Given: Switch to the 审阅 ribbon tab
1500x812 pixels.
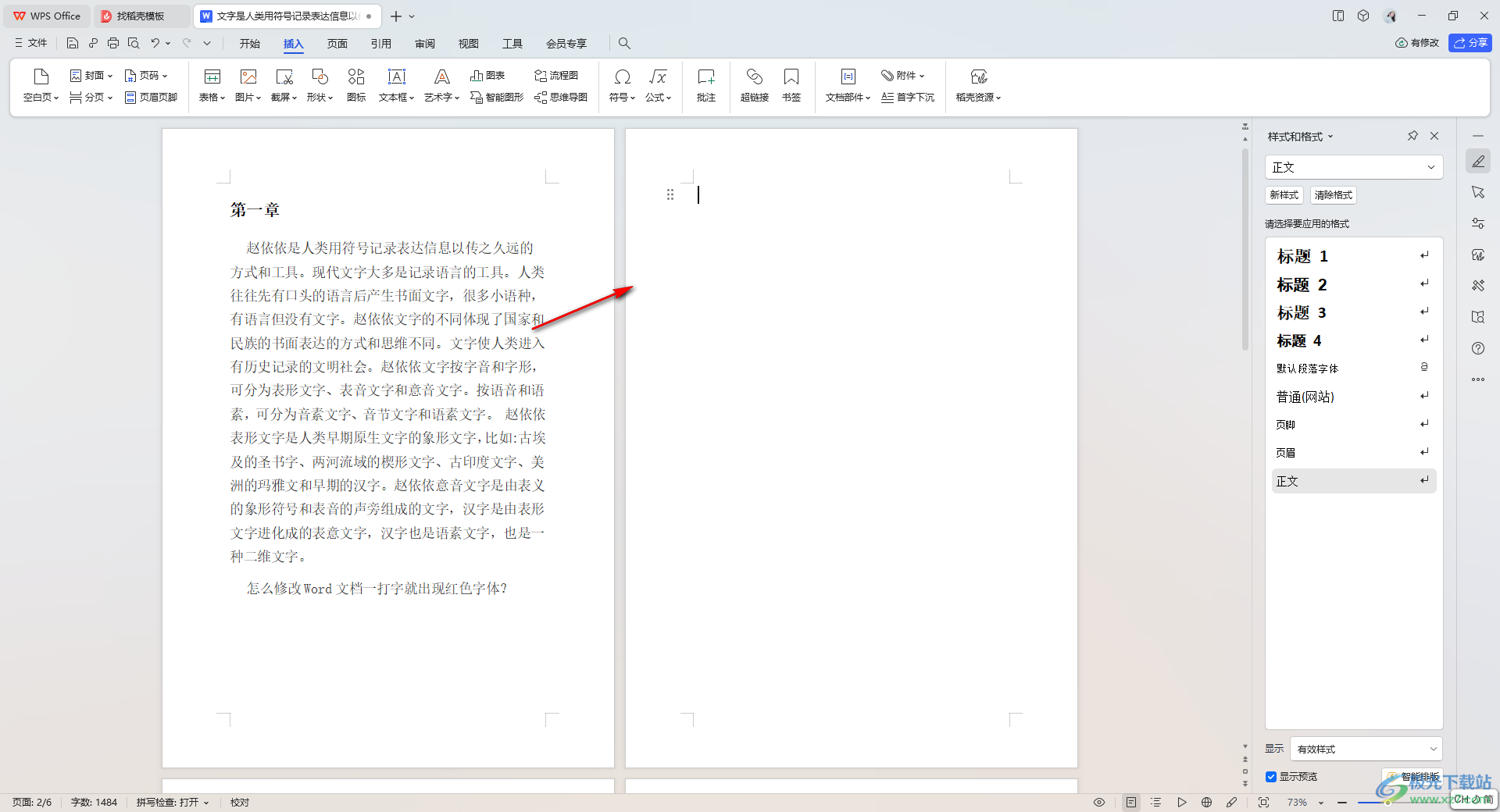Looking at the screenshot, I should 425,43.
